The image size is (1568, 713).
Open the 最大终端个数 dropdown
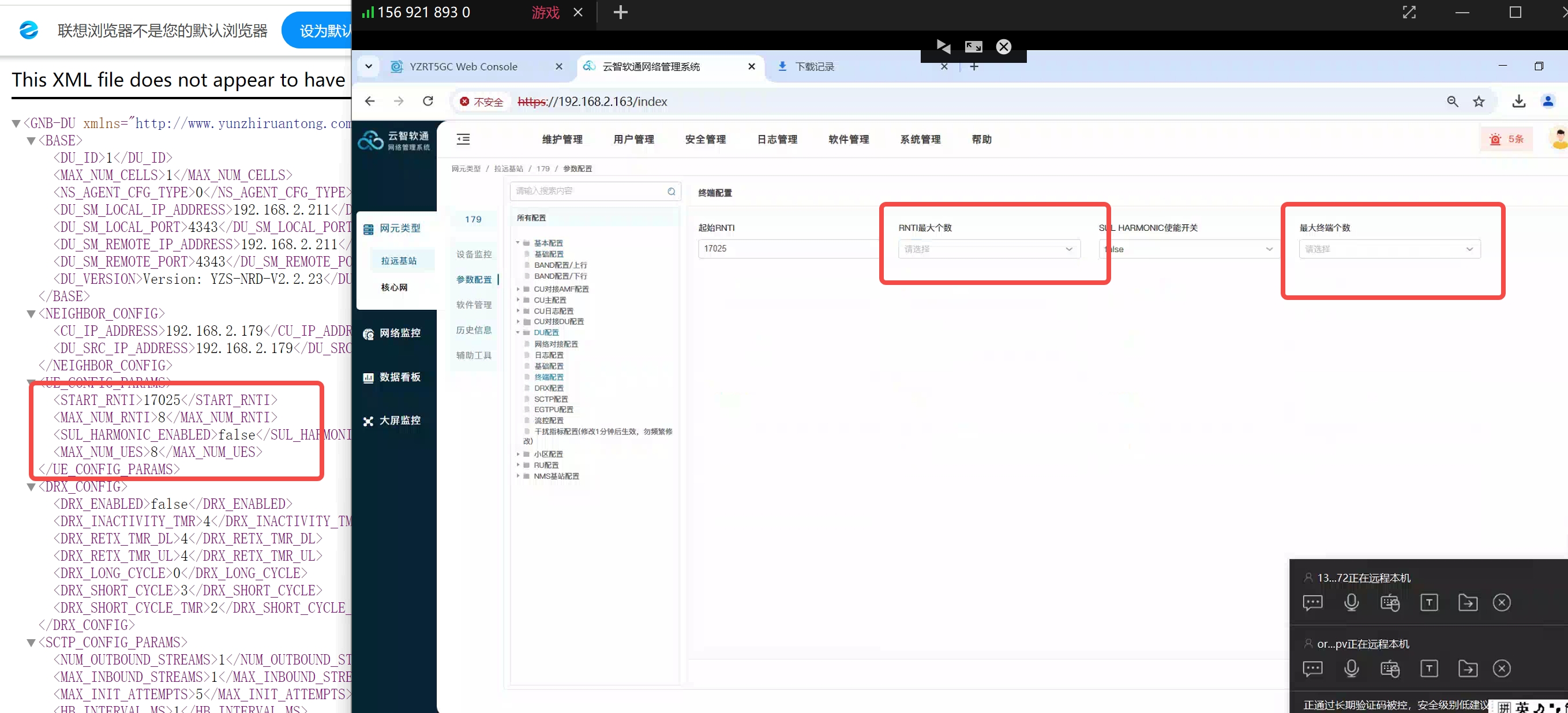pyautogui.click(x=1390, y=249)
